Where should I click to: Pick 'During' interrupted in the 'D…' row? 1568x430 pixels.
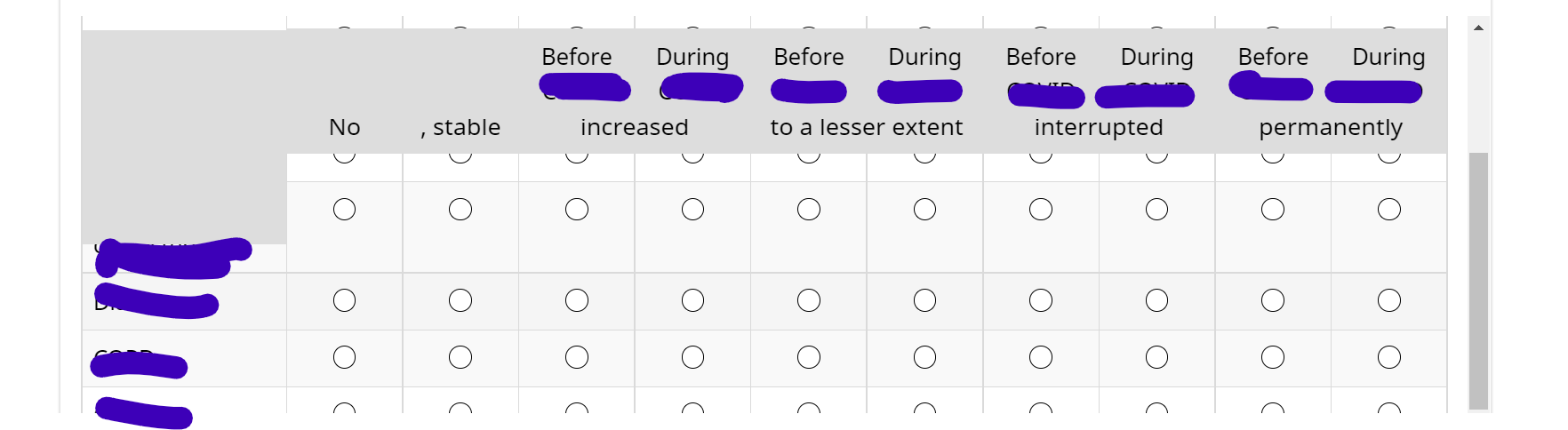click(1156, 300)
